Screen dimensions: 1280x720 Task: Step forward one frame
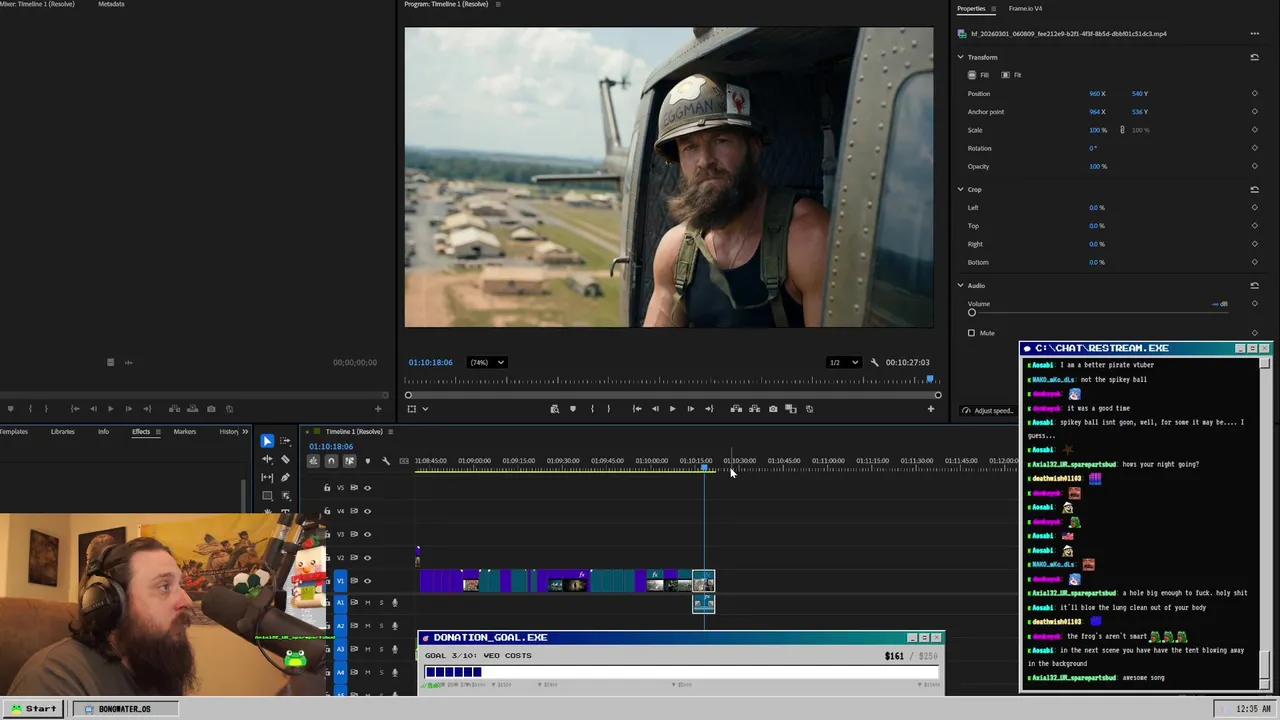(690, 408)
